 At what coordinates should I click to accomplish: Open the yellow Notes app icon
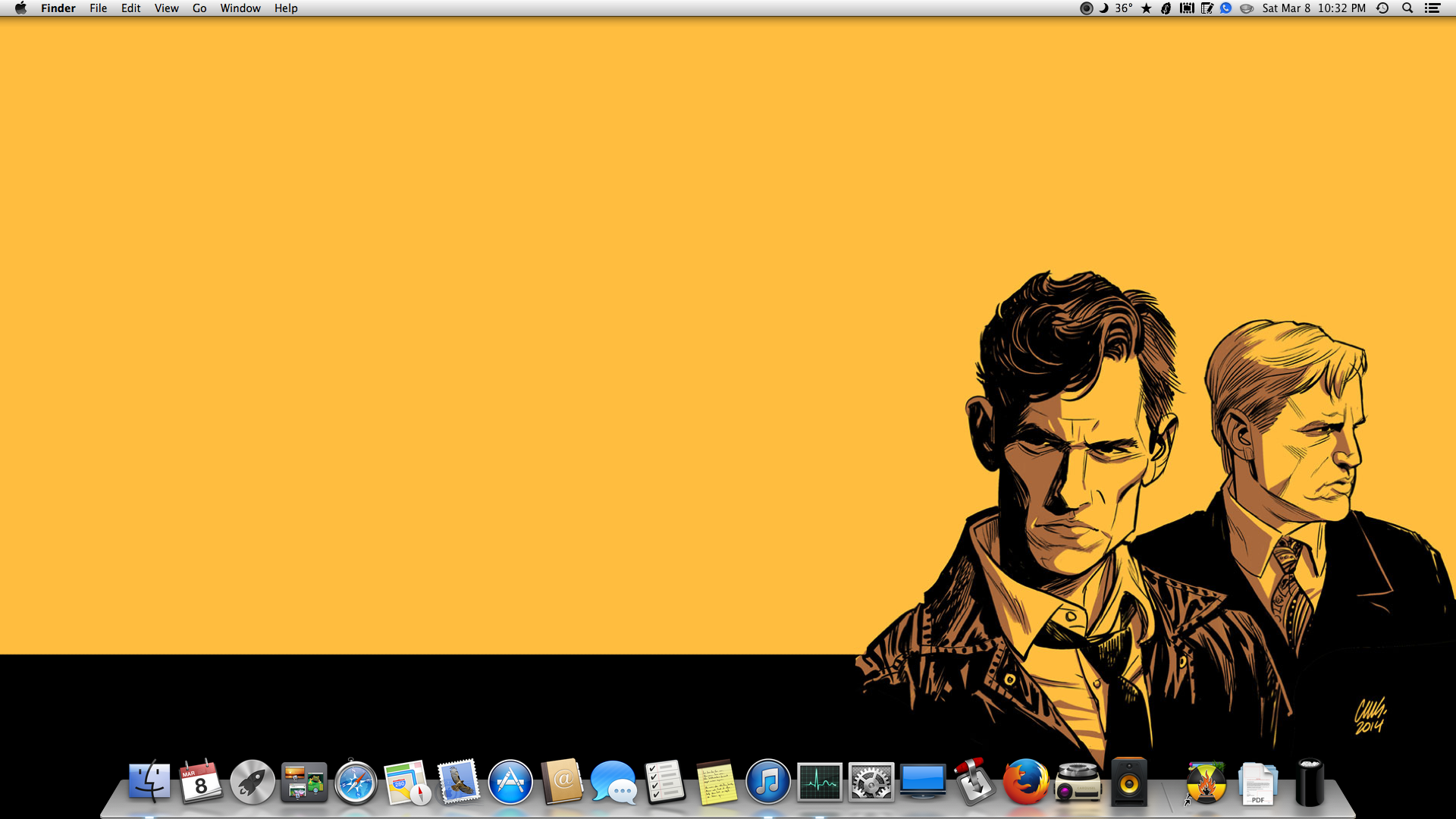pyautogui.click(x=717, y=783)
